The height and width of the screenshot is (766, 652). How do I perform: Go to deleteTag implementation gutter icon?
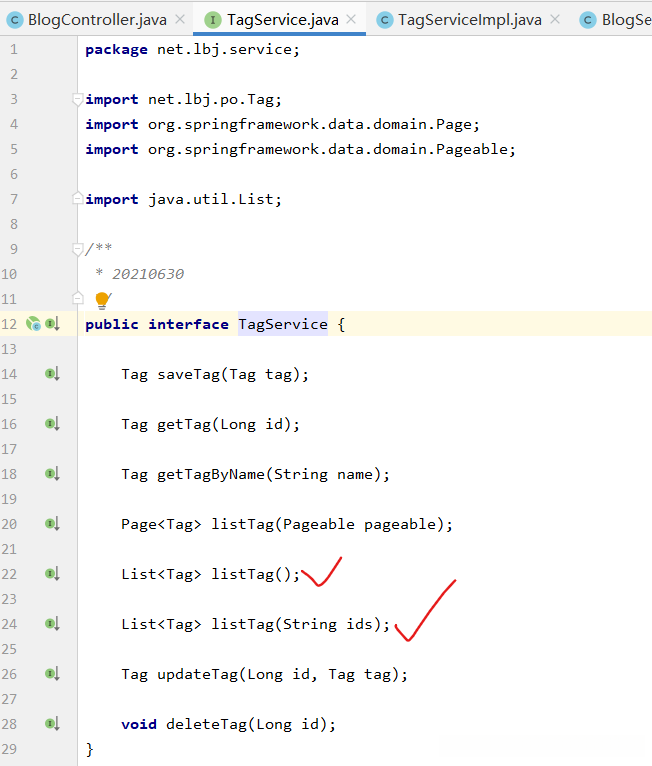tap(52, 723)
